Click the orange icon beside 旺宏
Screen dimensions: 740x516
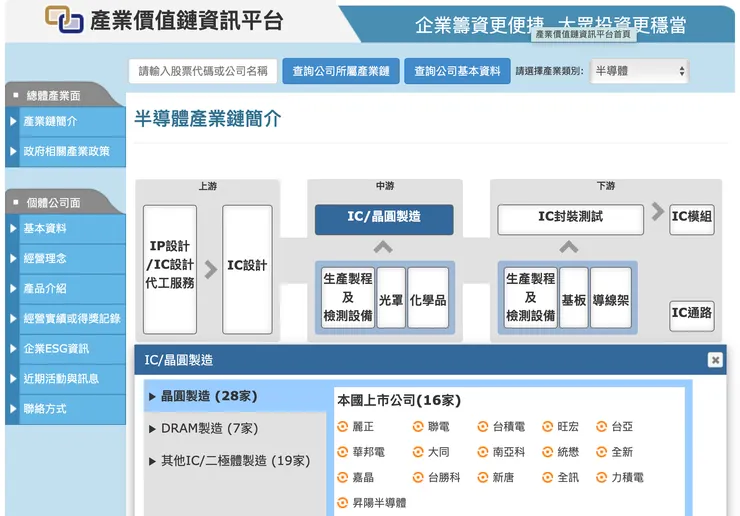click(x=547, y=427)
